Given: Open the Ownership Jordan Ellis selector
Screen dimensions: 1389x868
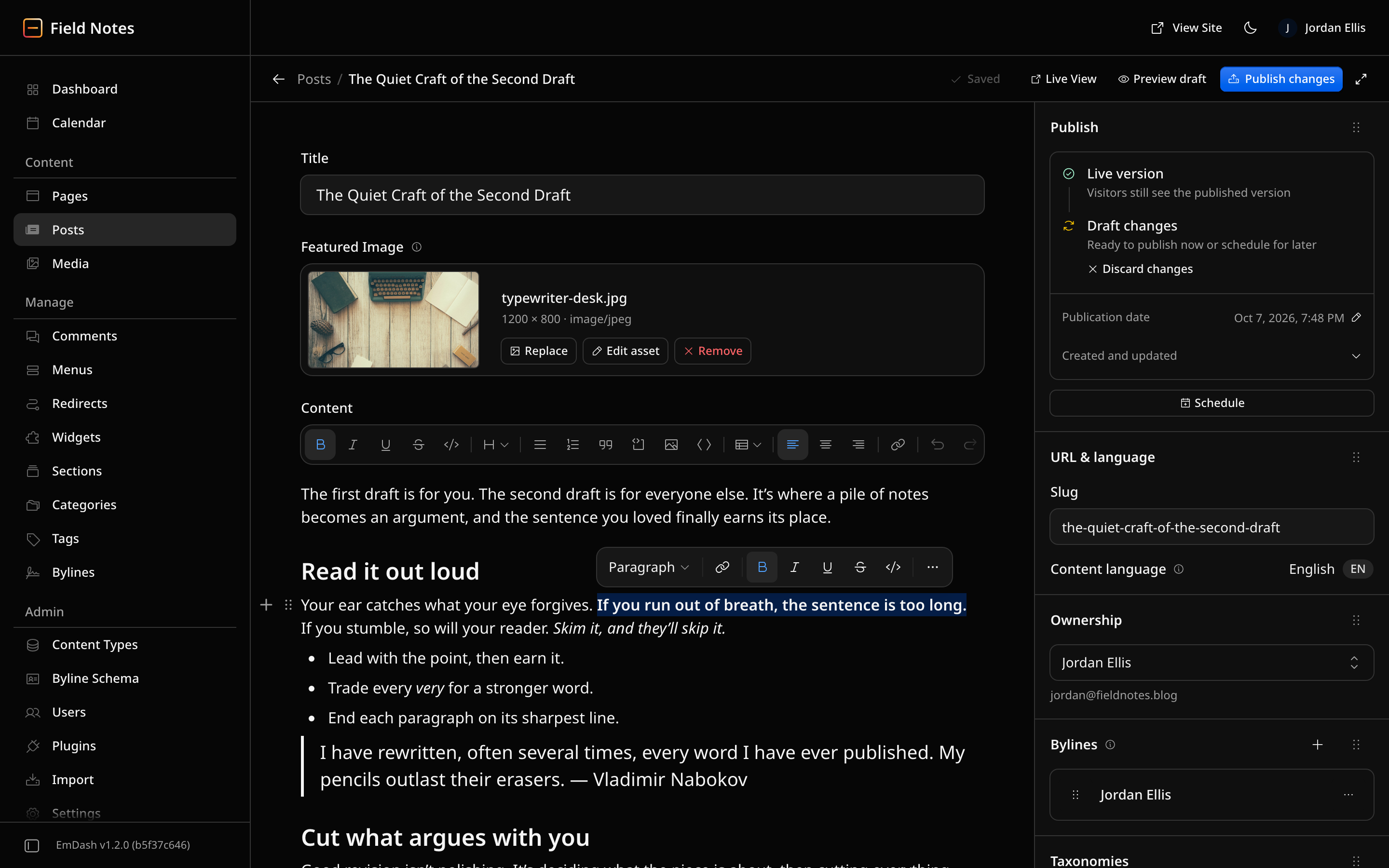Looking at the screenshot, I should coord(1212,663).
